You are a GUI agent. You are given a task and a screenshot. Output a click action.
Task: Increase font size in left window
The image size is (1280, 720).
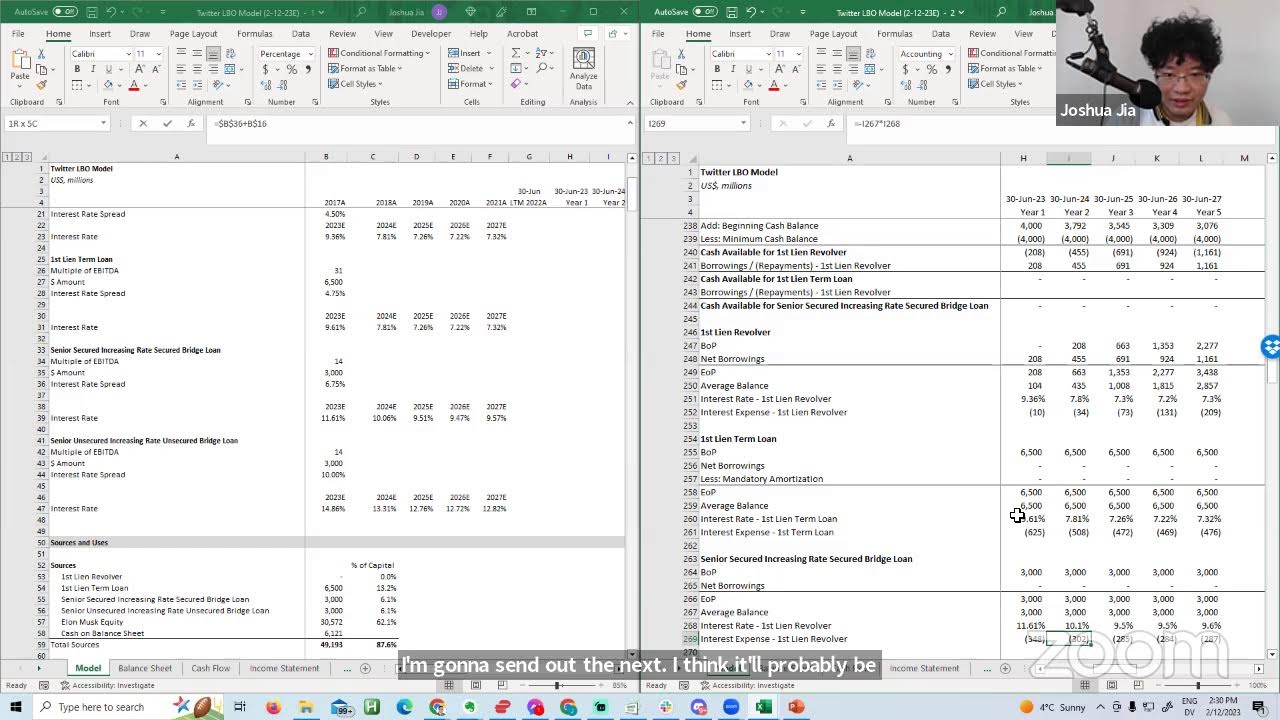(x=140, y=69)
